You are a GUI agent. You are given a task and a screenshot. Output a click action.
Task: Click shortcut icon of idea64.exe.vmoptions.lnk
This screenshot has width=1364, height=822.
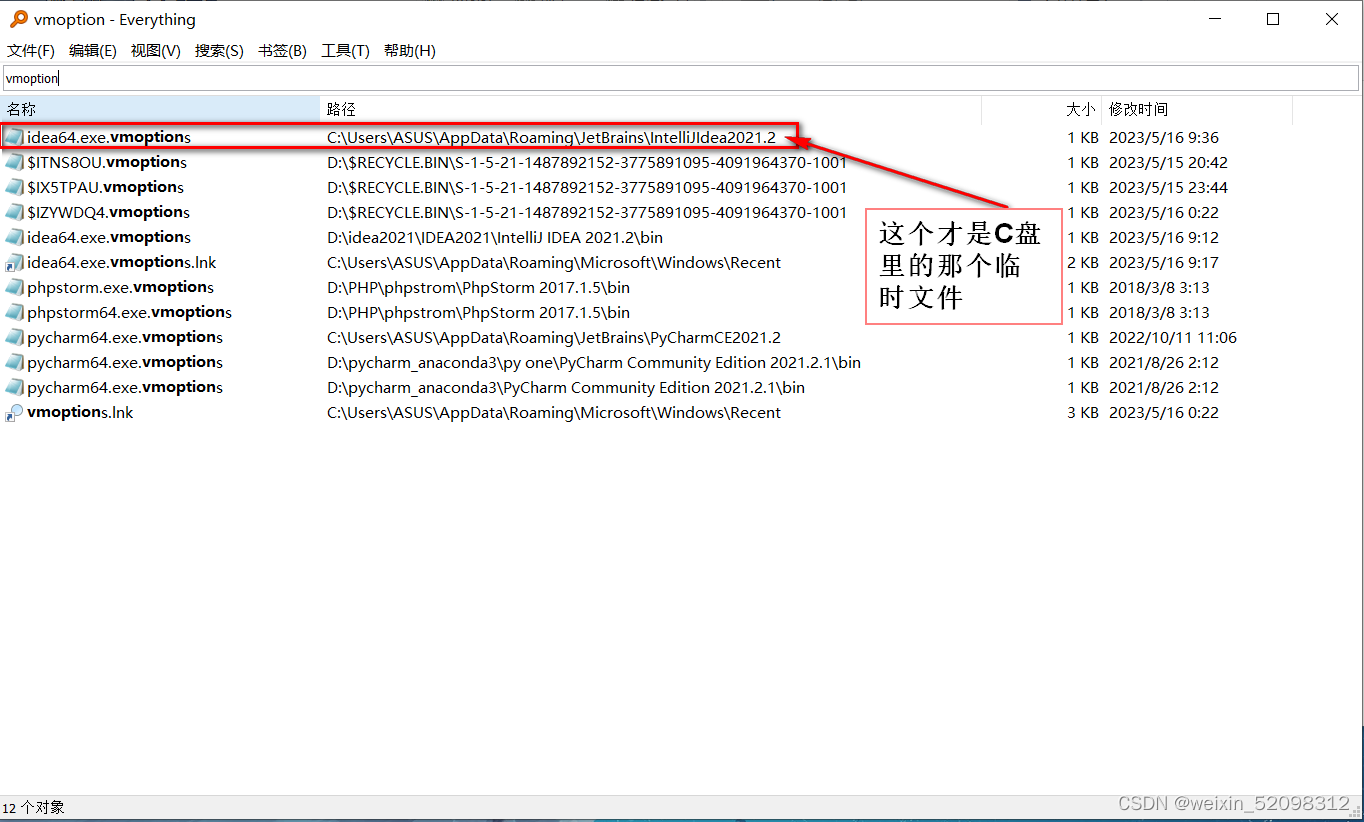pos(14,262)
